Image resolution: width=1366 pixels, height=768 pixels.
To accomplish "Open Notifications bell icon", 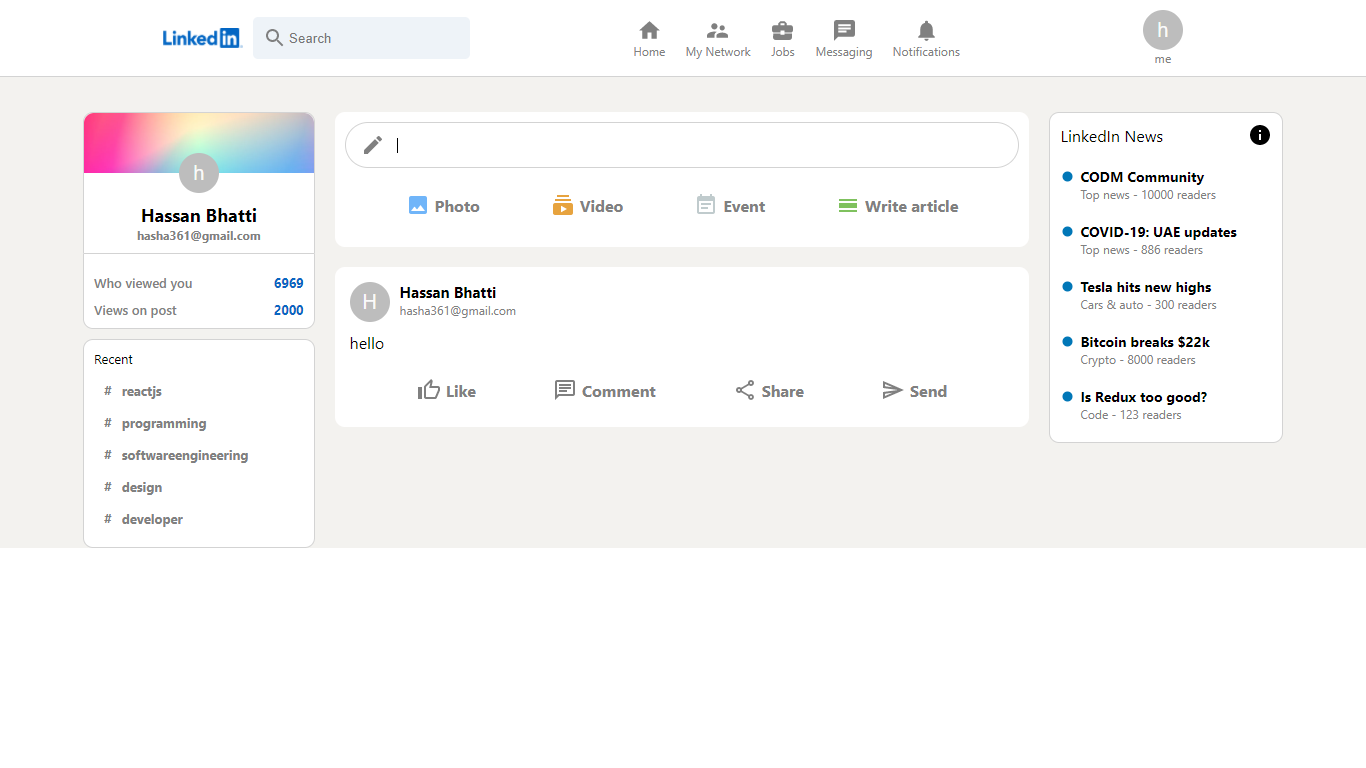I will [x=926, y=30].
